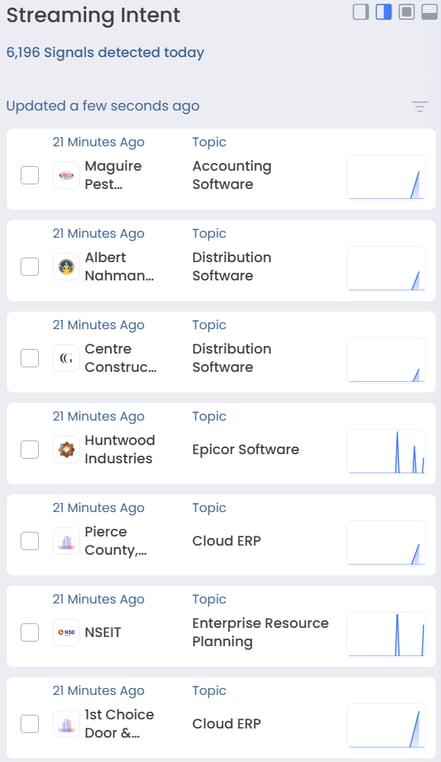Tick the Maguire Pest checkbox

click(30, 175)
